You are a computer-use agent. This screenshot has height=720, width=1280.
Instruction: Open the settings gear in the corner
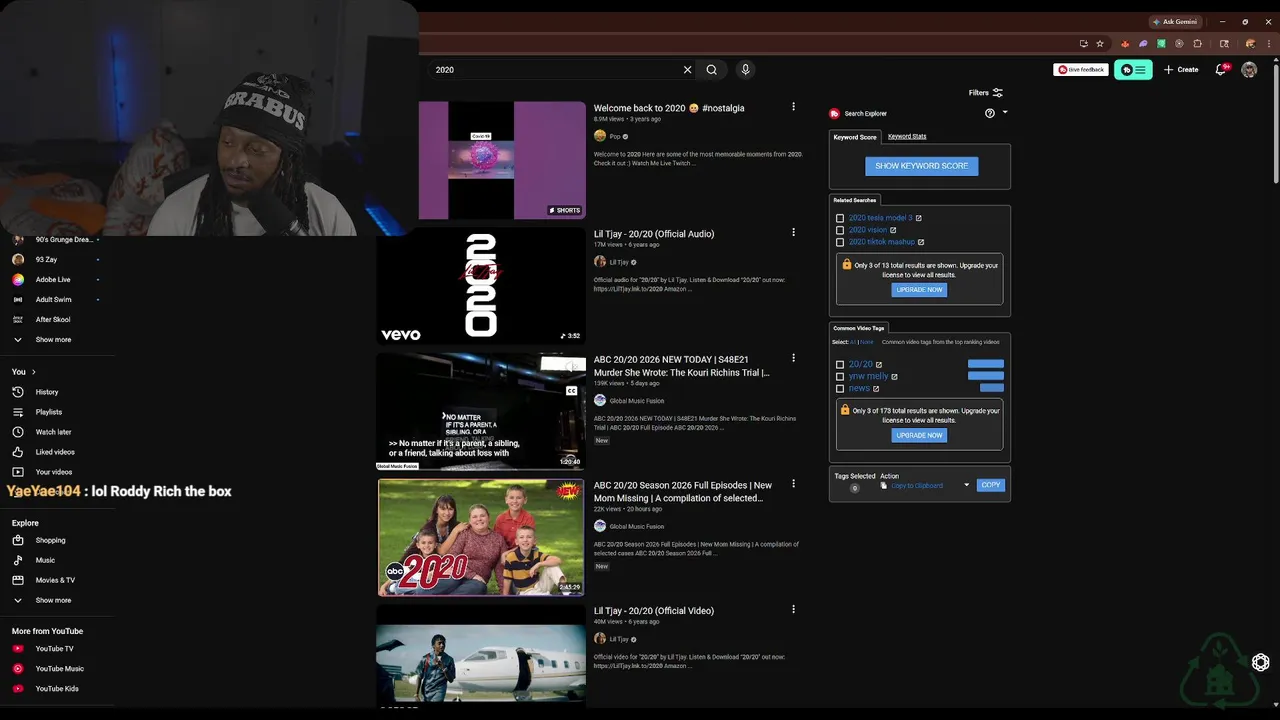(x=1261, y=662)
